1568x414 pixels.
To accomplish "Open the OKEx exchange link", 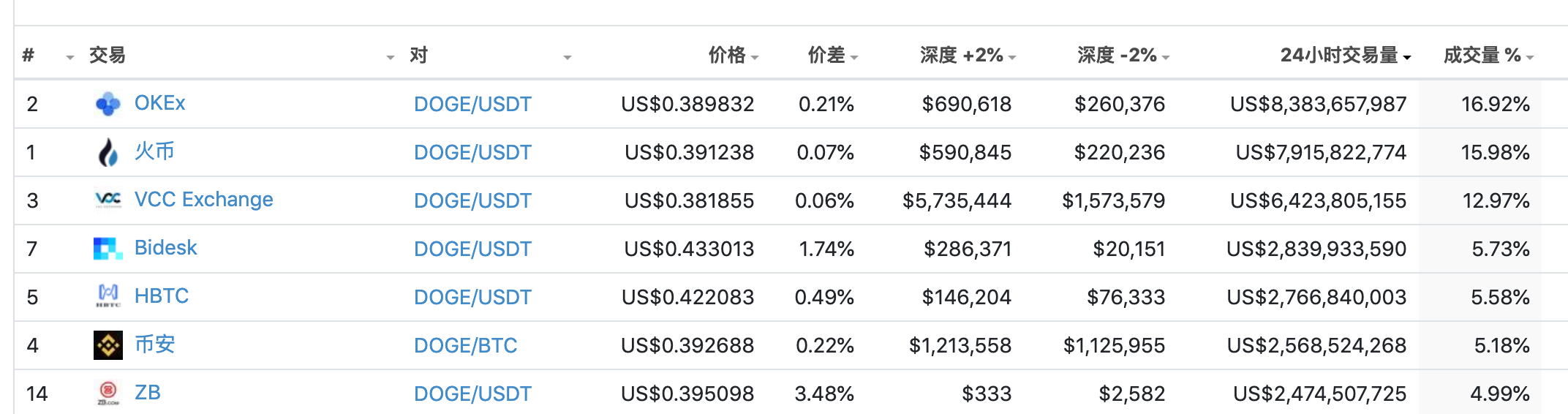I will point(159,103).
